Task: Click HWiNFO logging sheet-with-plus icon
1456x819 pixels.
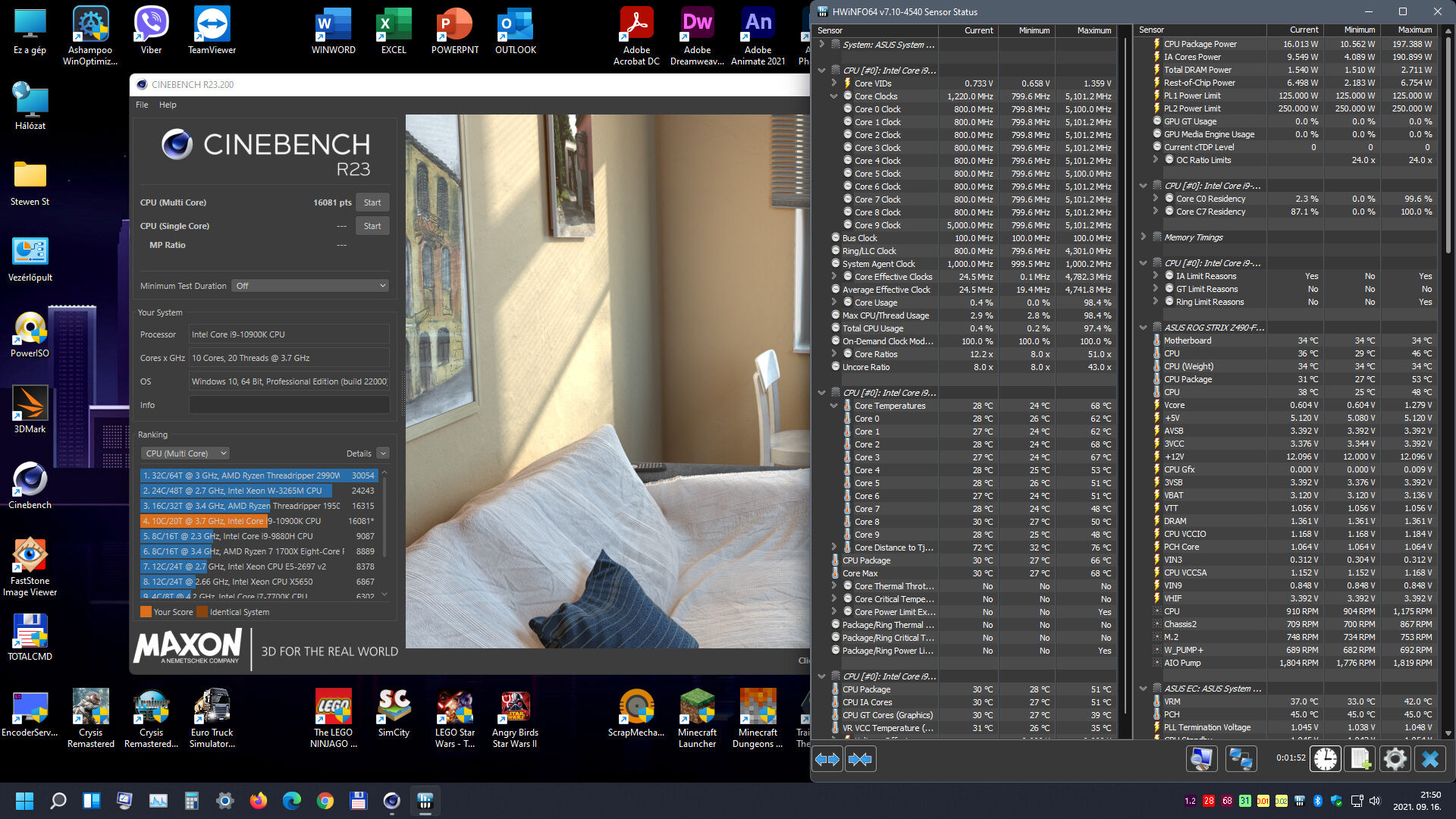Action: click(1360, 758)
